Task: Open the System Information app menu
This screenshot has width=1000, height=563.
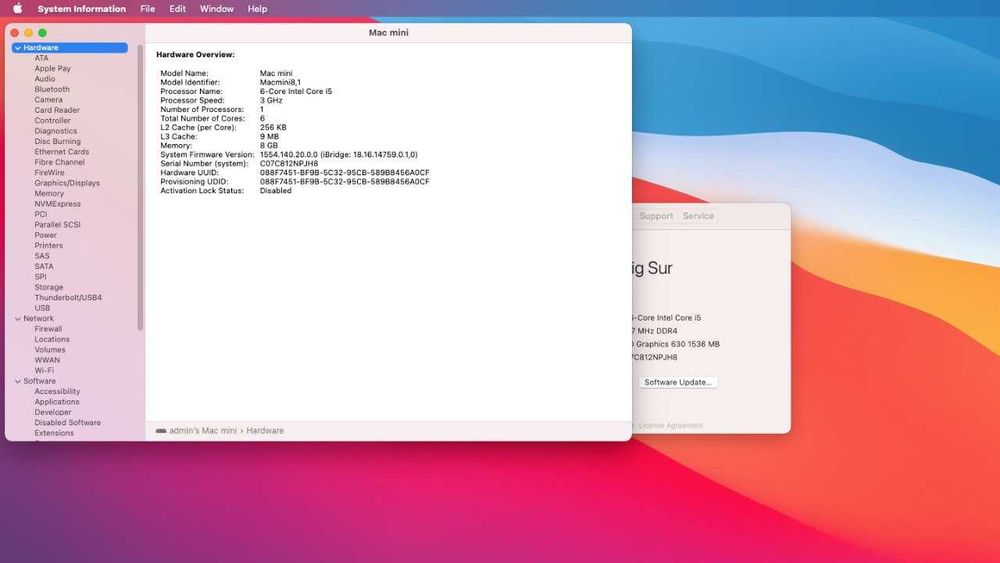Action: (82, 9)
